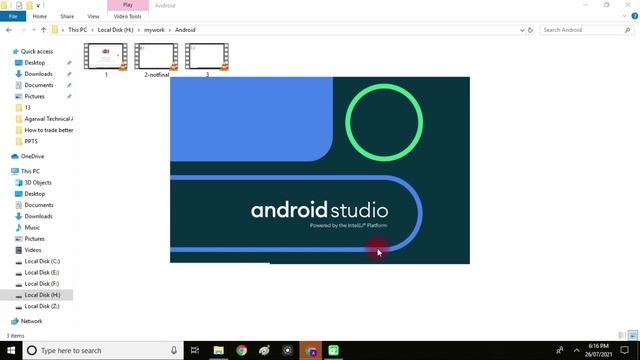Click Android in address path

[185, 30]
